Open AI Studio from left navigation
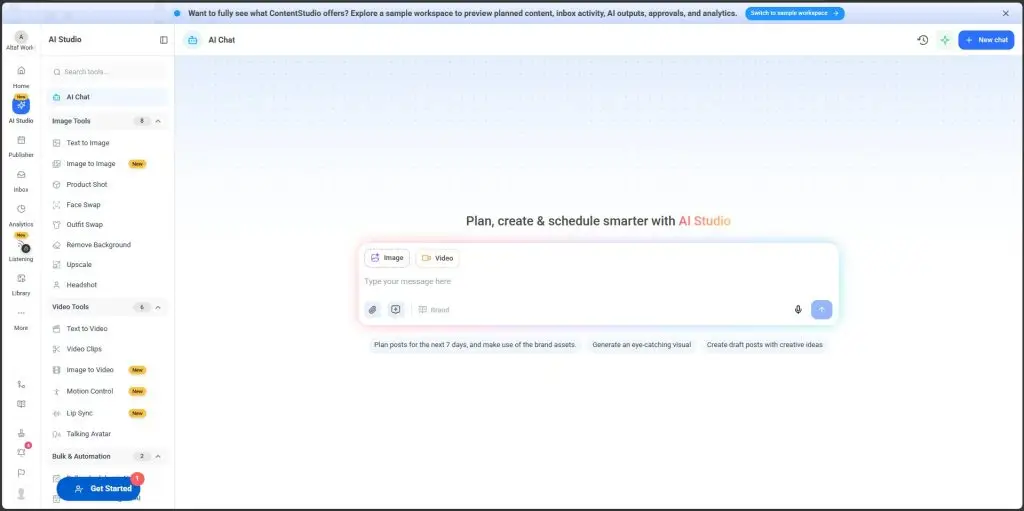Image resolution: width=1024 pixels, height=511 pixels. 21,109
